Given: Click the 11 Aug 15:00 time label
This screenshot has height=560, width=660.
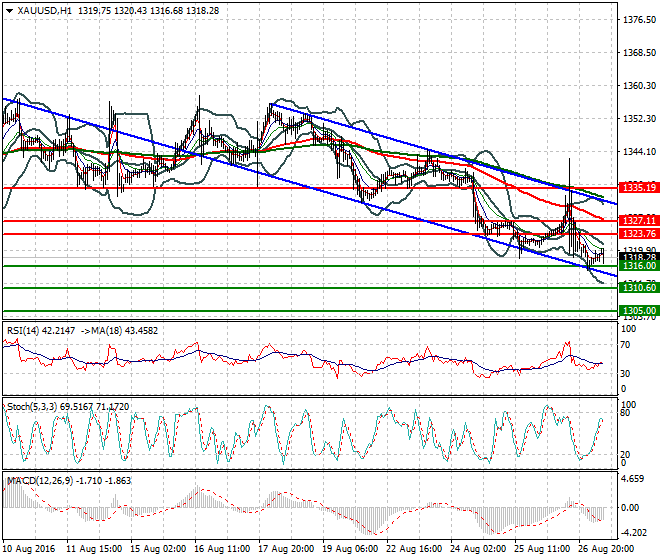Looking at the screenshot, I should 94,549.
